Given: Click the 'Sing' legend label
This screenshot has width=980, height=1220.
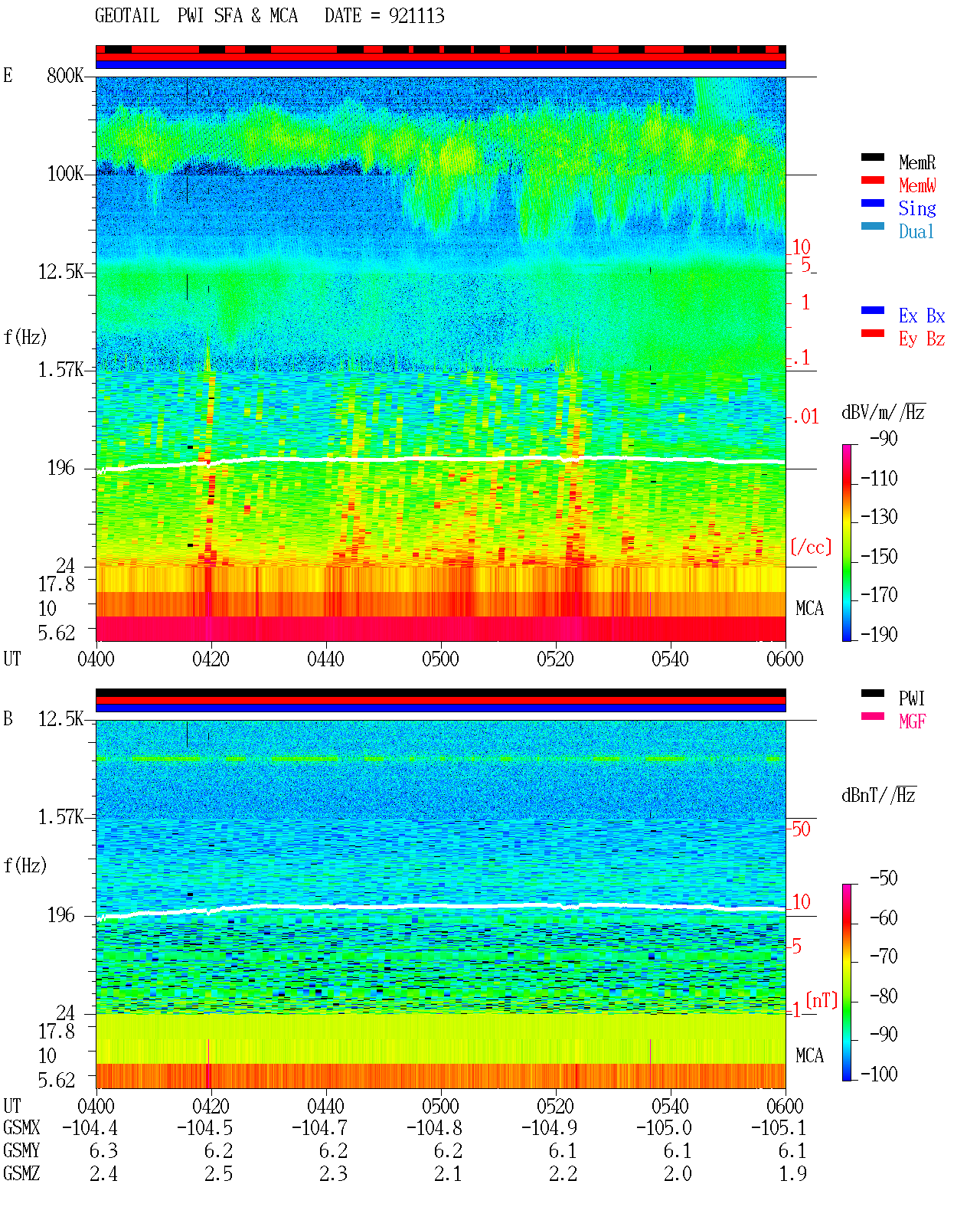Looking at the screenshot, I should pyautogui.click(x=917, y=208).
